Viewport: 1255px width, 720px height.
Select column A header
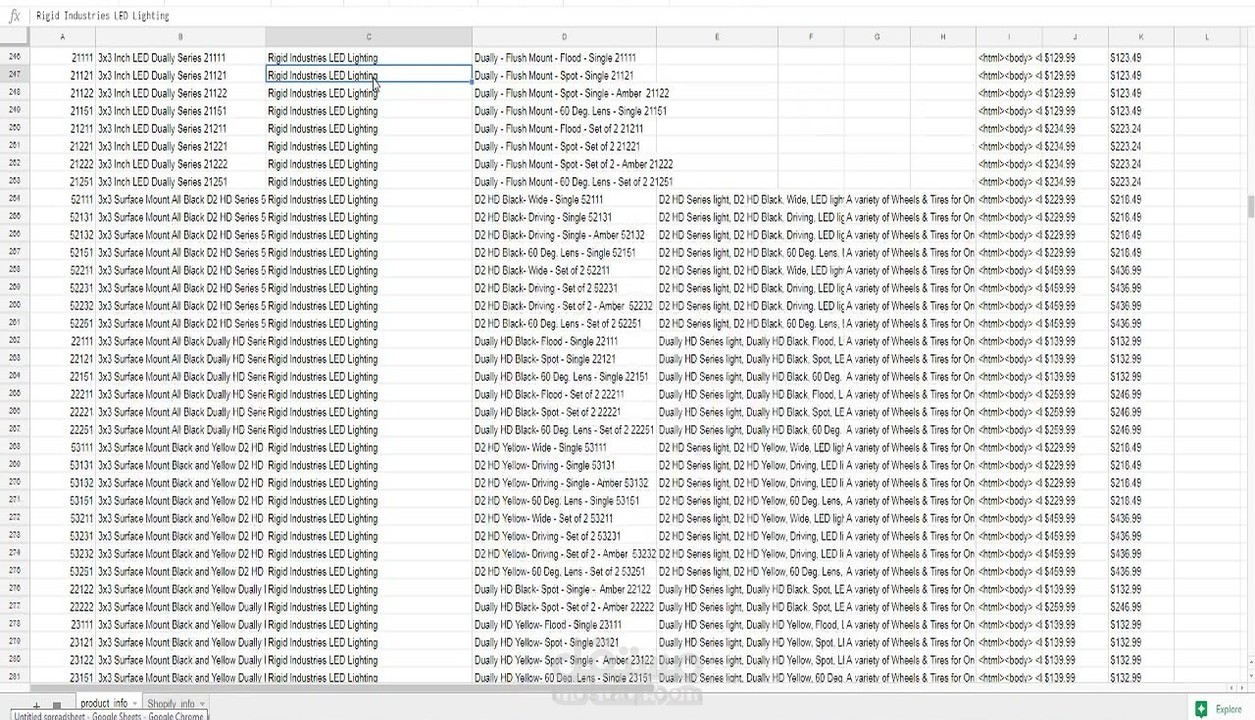coord(63,37)
